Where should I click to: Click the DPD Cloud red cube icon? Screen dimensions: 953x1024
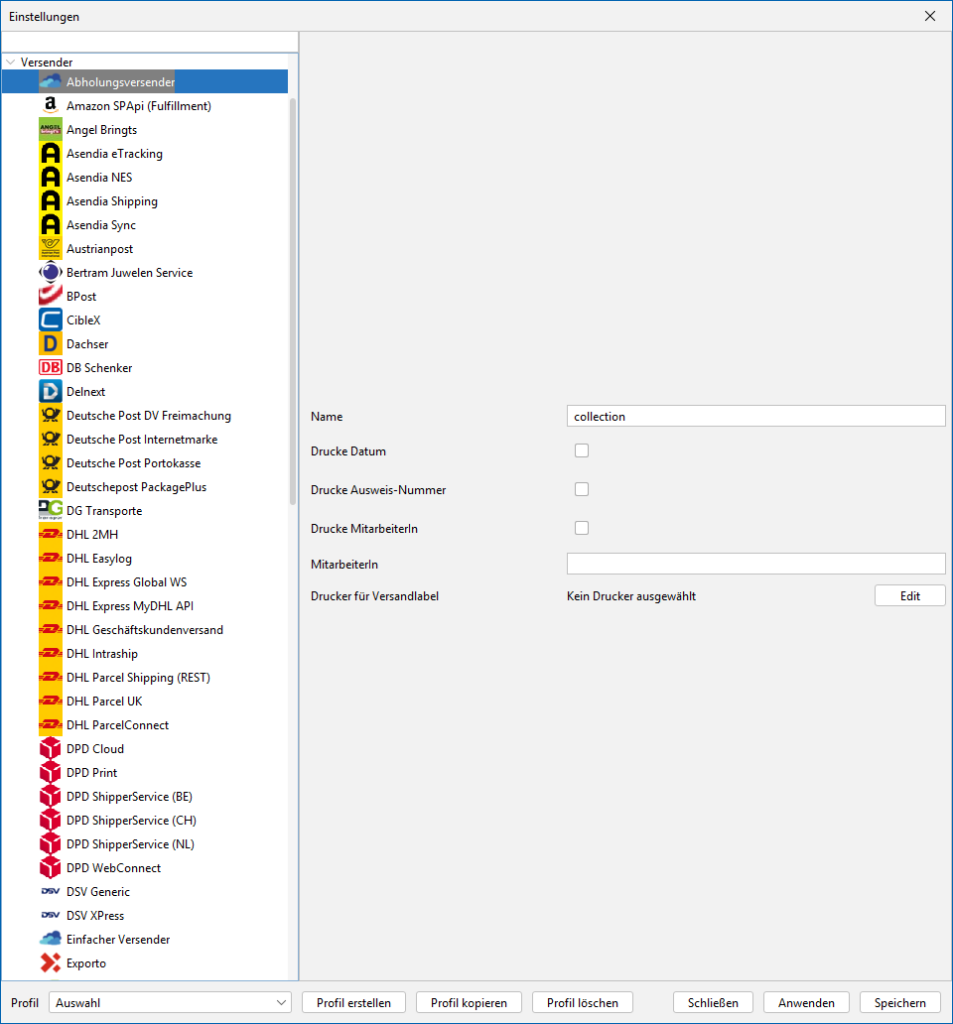(x=50, y=749)
